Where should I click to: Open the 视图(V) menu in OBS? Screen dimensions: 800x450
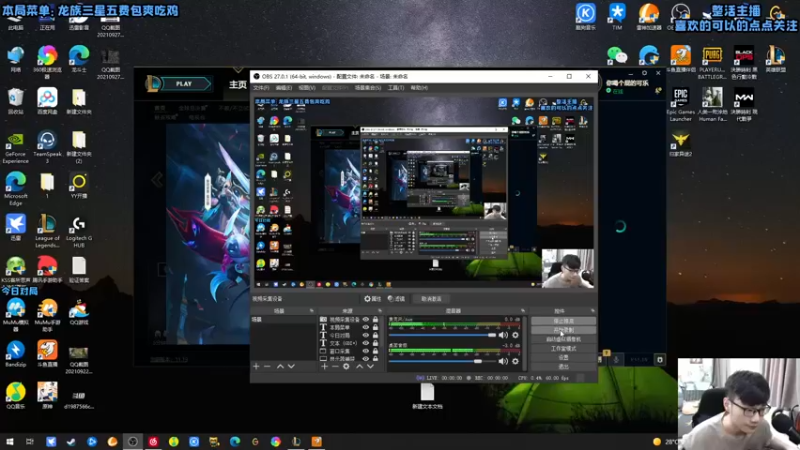pyautogui.click(x=306, y=88)
